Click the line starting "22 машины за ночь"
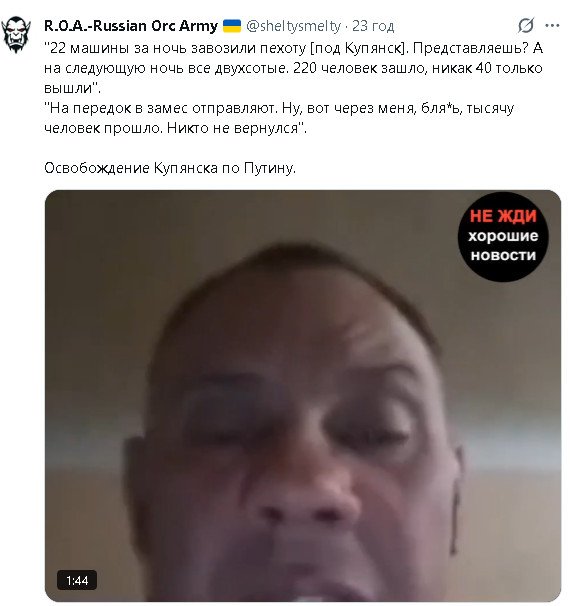 tap(293, 48)
